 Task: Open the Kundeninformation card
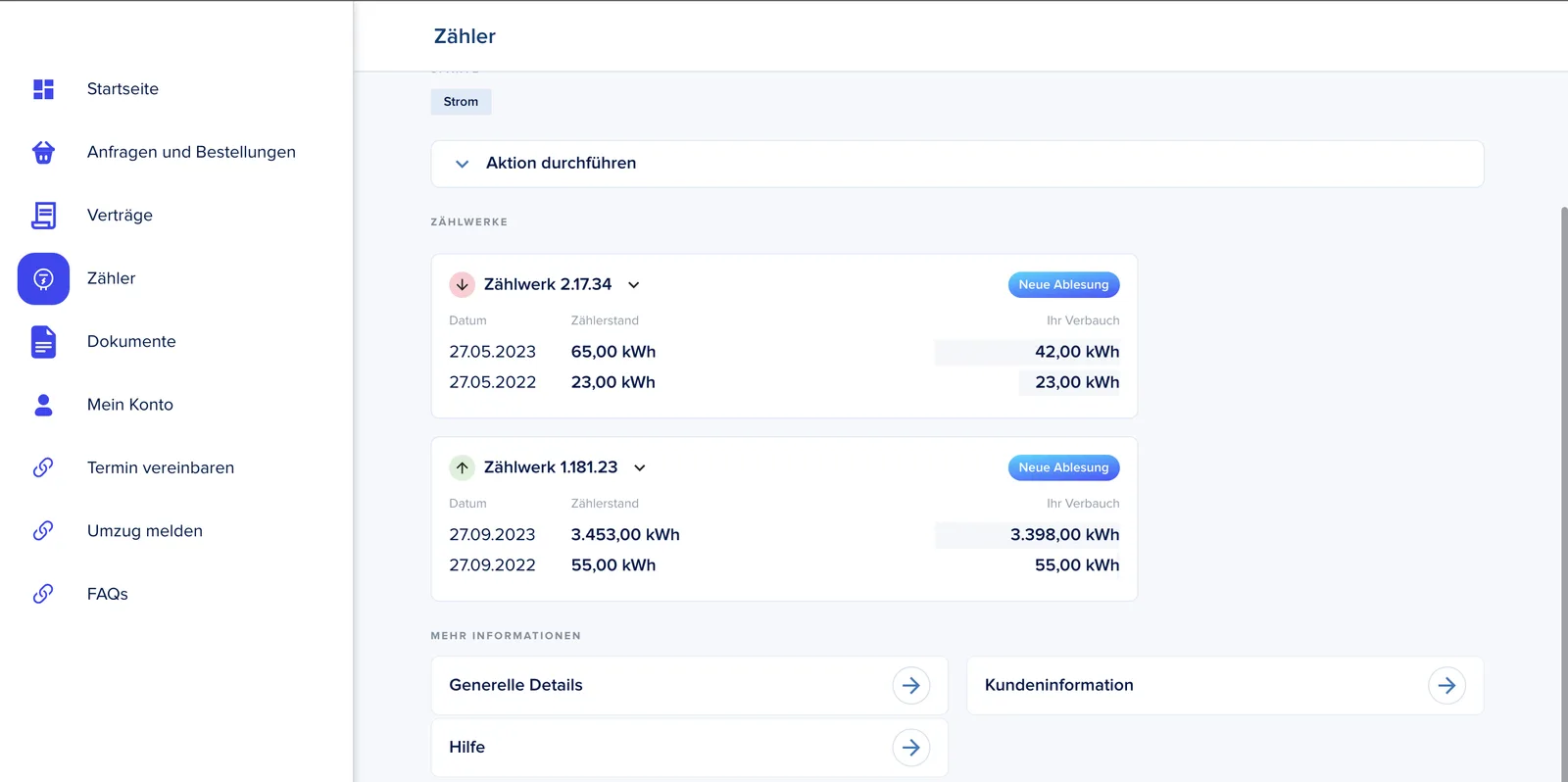coord(1225,686)
